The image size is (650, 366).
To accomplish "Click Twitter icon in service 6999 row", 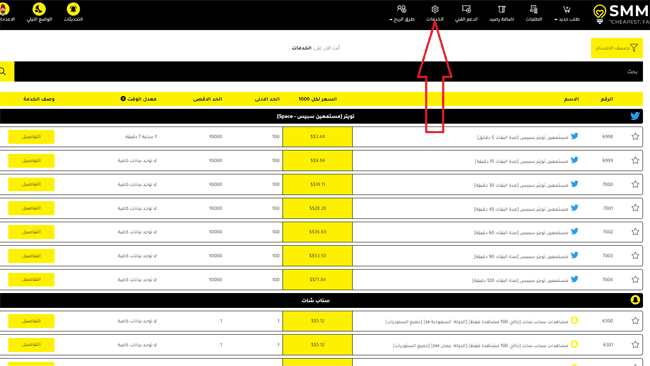I will click(575, 160).
